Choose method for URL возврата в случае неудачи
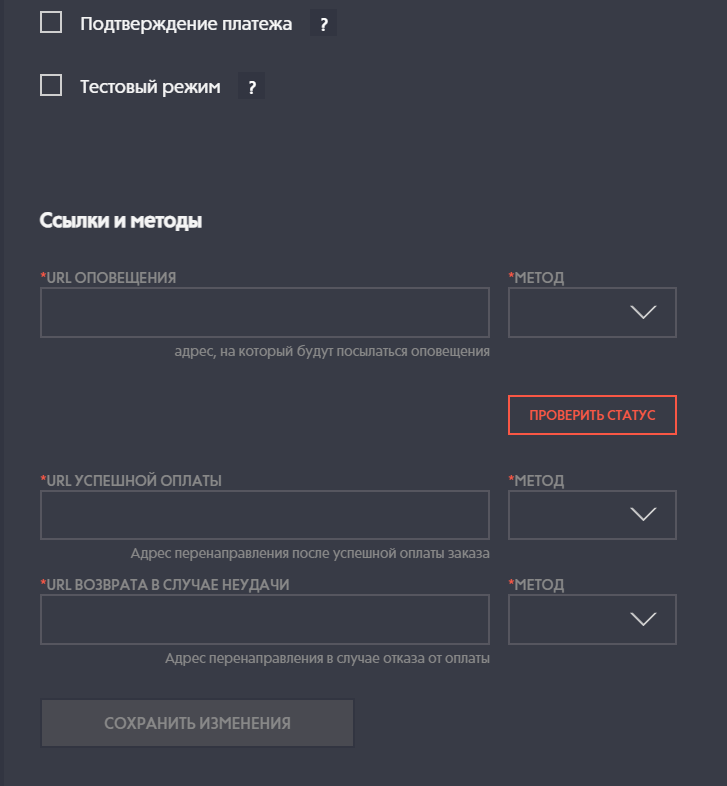This screenshot has width=727, height=786. coord(592,620)
